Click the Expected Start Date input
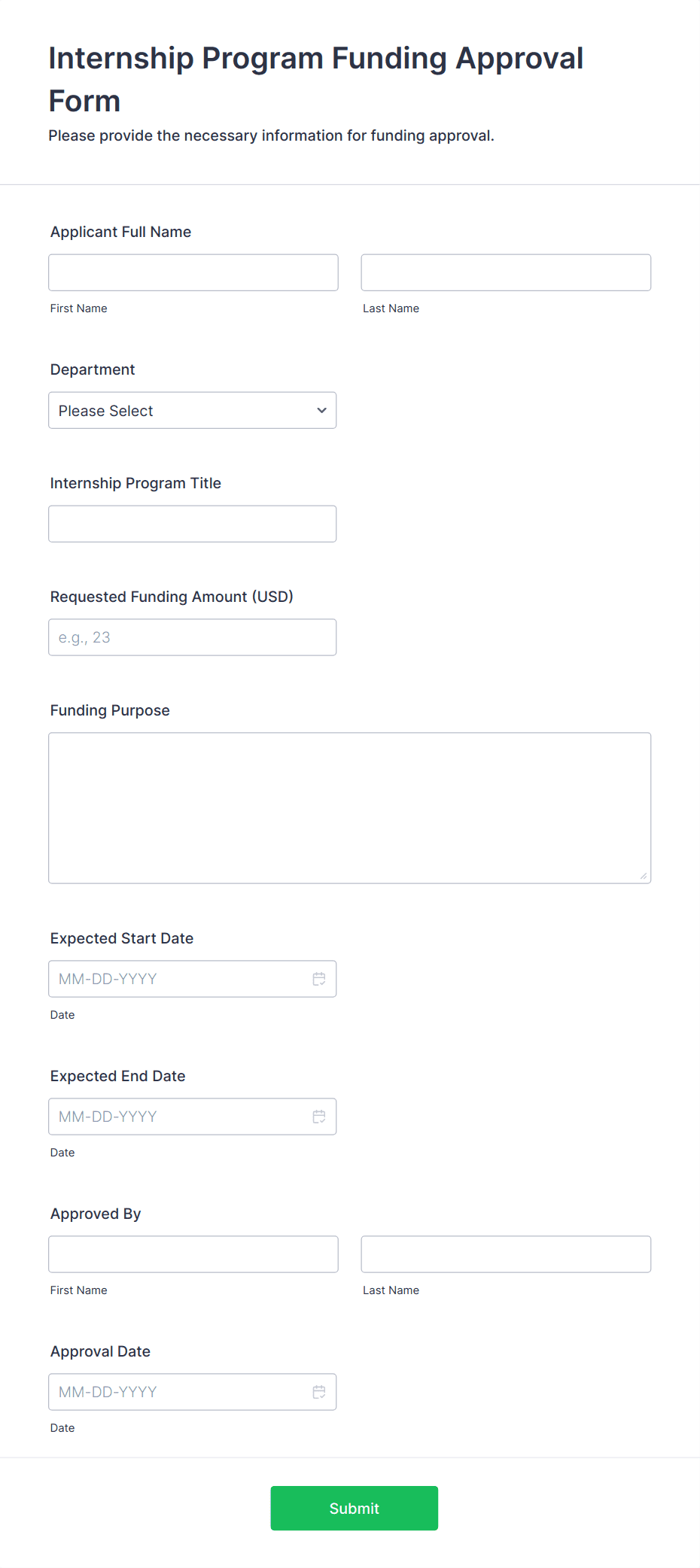This screenshot has height=1568, width=700. (x=177, y=979)
